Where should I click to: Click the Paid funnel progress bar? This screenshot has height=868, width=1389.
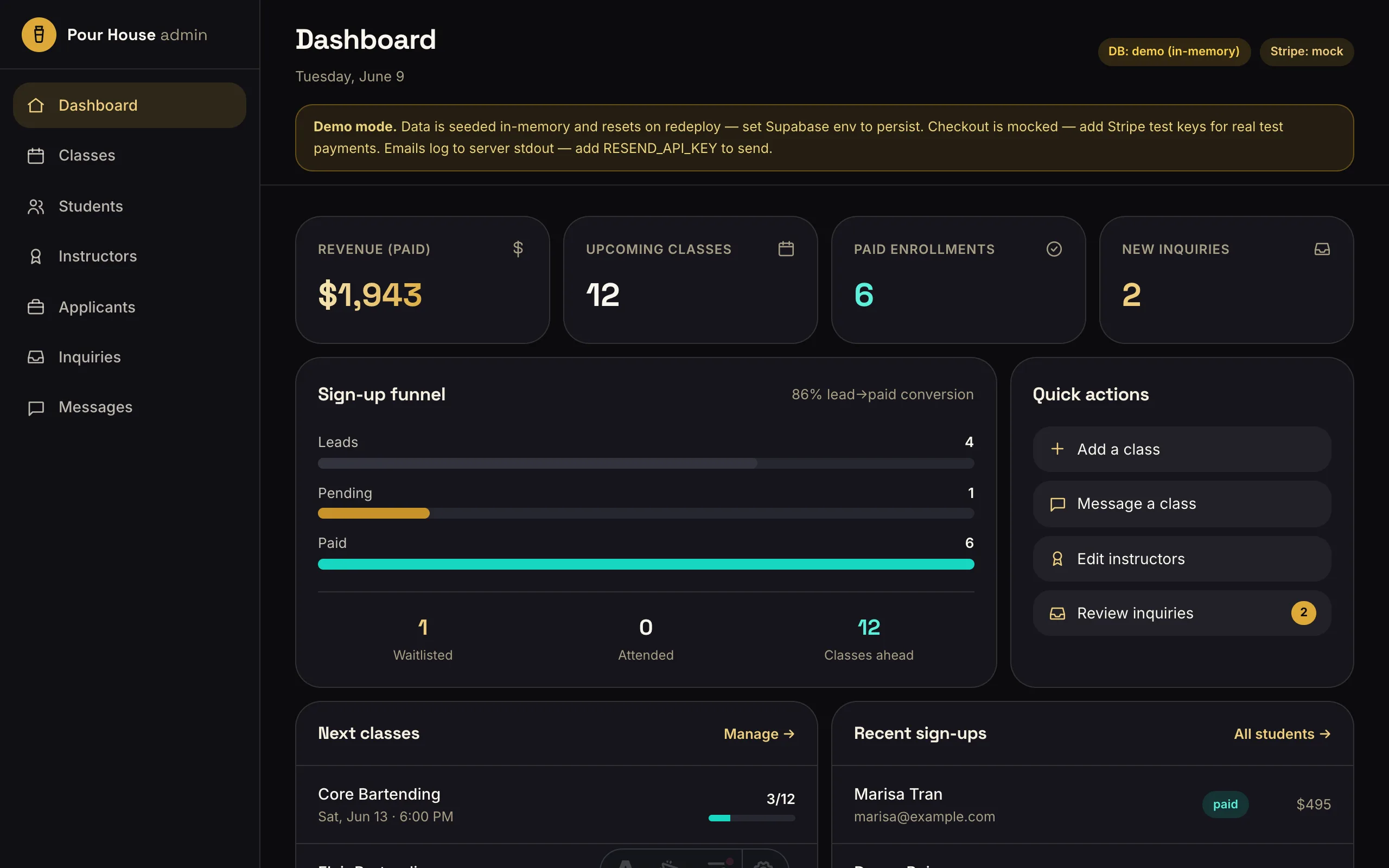(x=646, y=564)
